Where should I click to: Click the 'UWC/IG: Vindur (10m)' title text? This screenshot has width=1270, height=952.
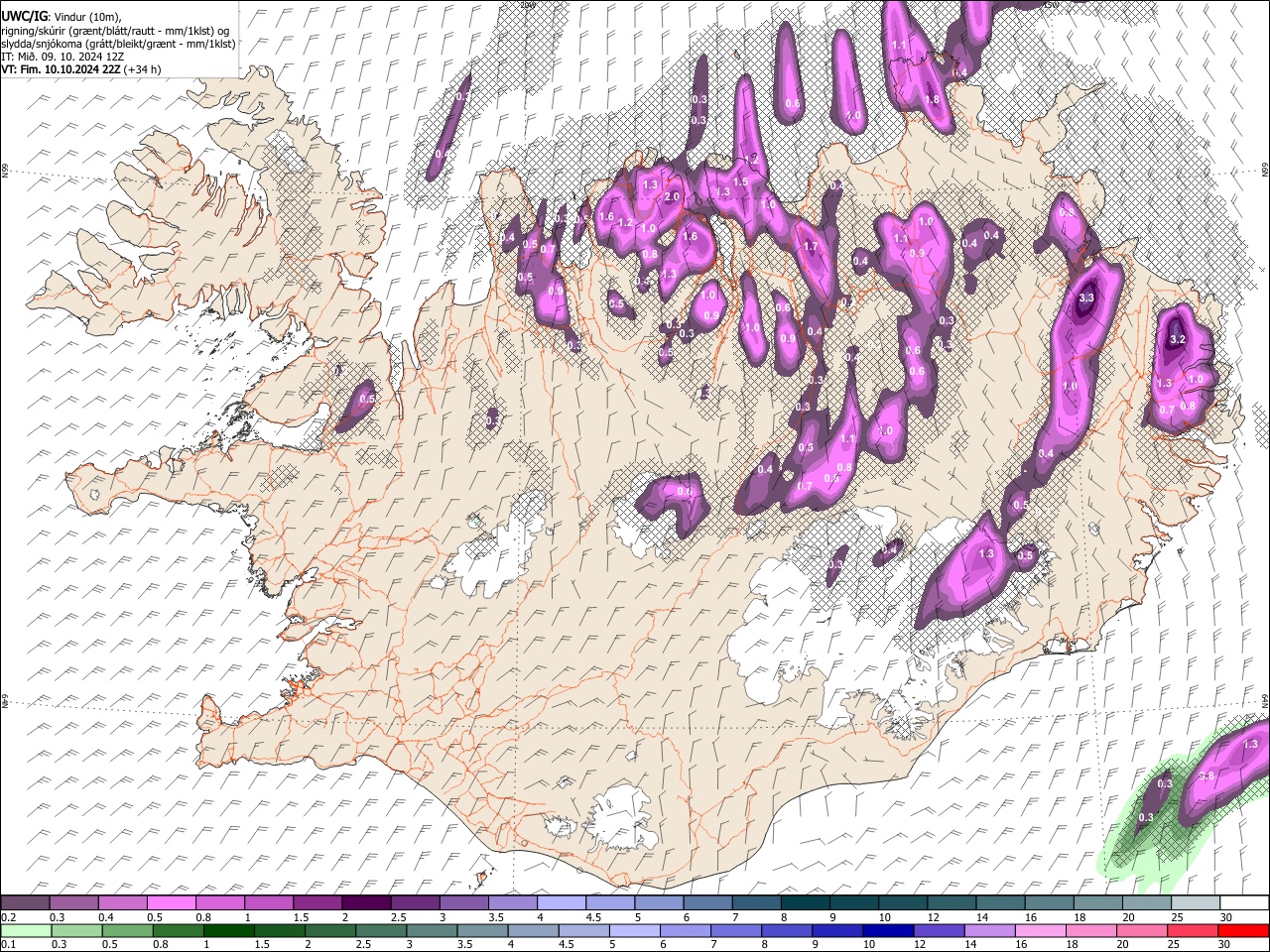tap(62, 16)
